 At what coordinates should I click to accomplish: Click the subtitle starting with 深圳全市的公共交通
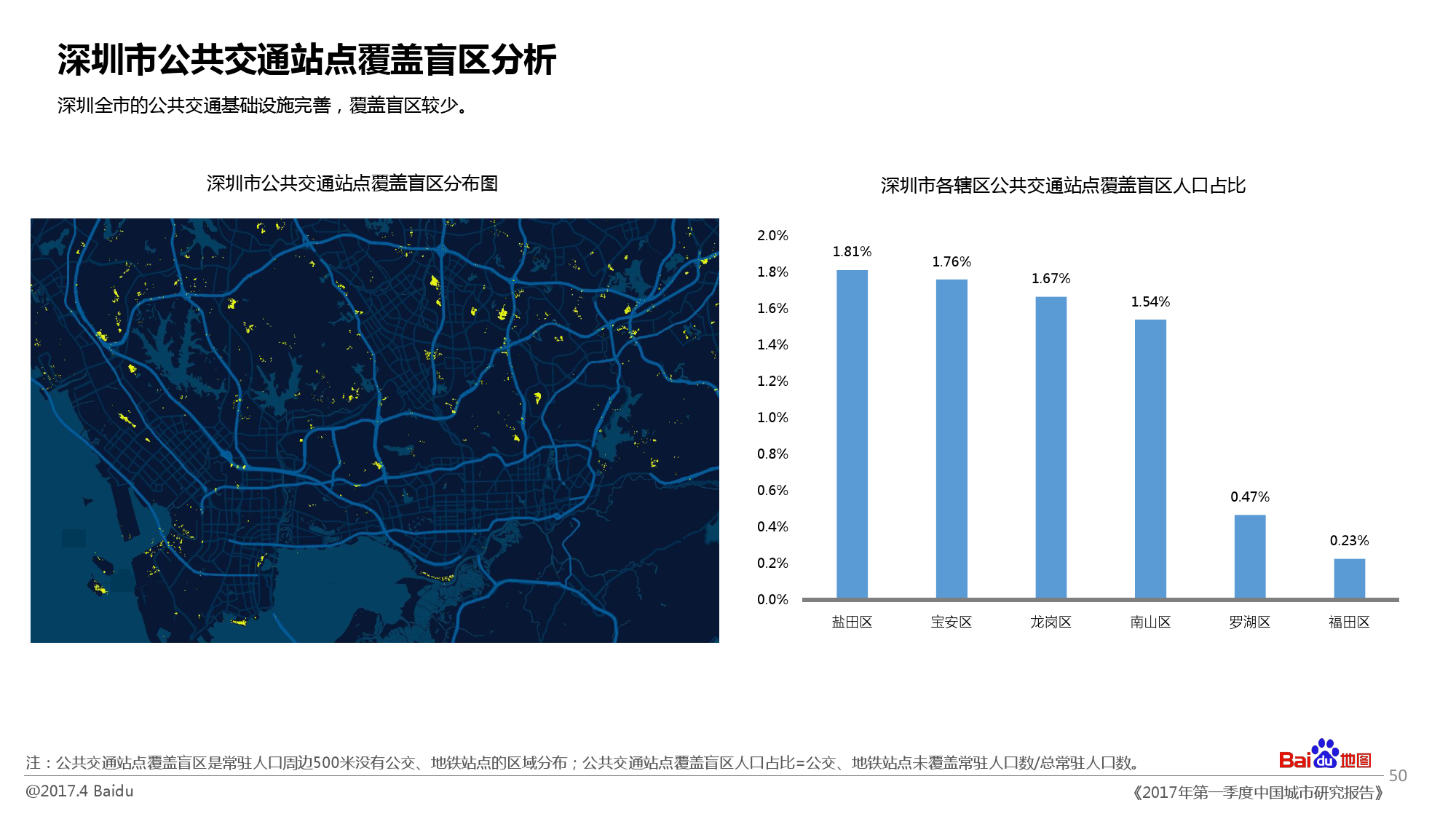(x=265, y=106)
